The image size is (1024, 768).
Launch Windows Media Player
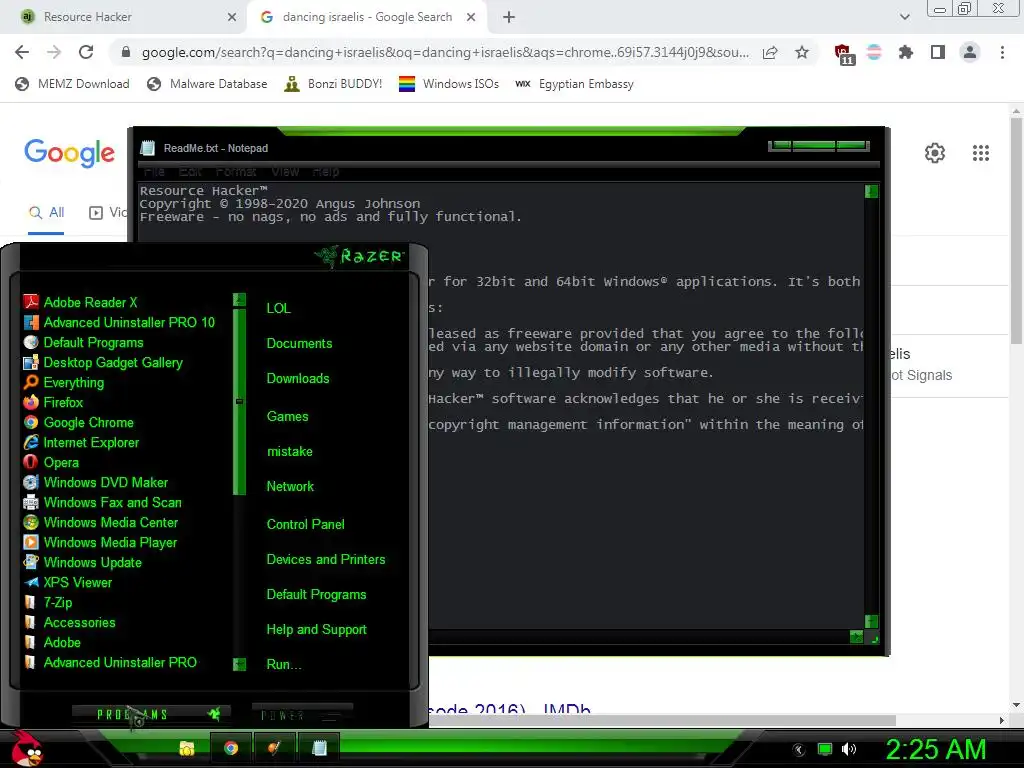[101, 543]
